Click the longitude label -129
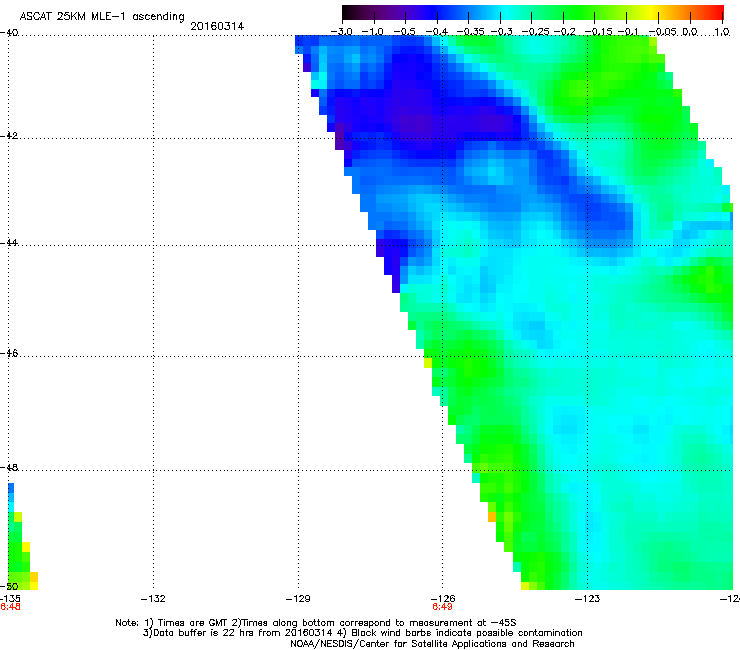This screenshot has width=740, height=650. (x=298, y=599)
